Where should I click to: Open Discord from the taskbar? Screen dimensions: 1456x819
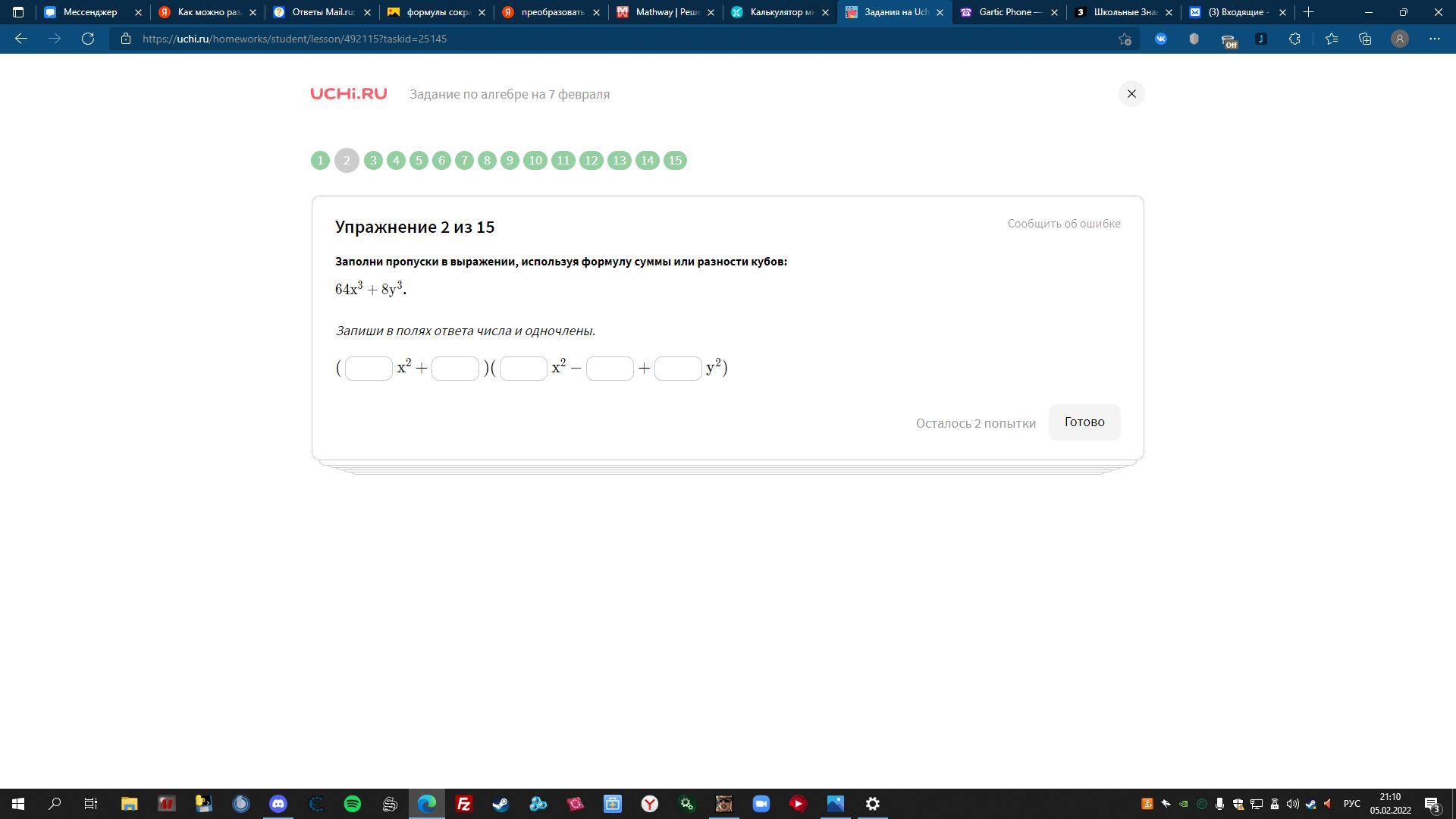278,804
